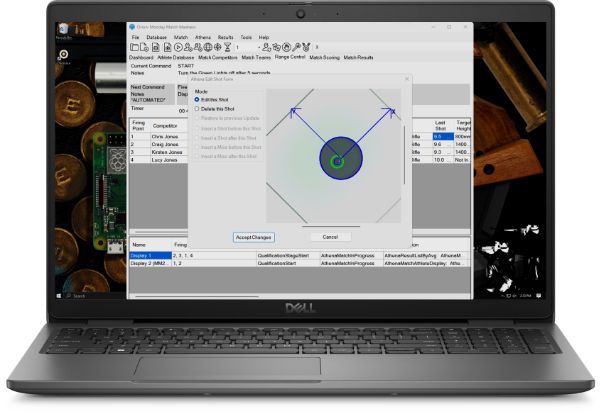Screen dimensions: 600x420
Task: Select competitor row Chris Jones
Action: [x=158, y=137]
